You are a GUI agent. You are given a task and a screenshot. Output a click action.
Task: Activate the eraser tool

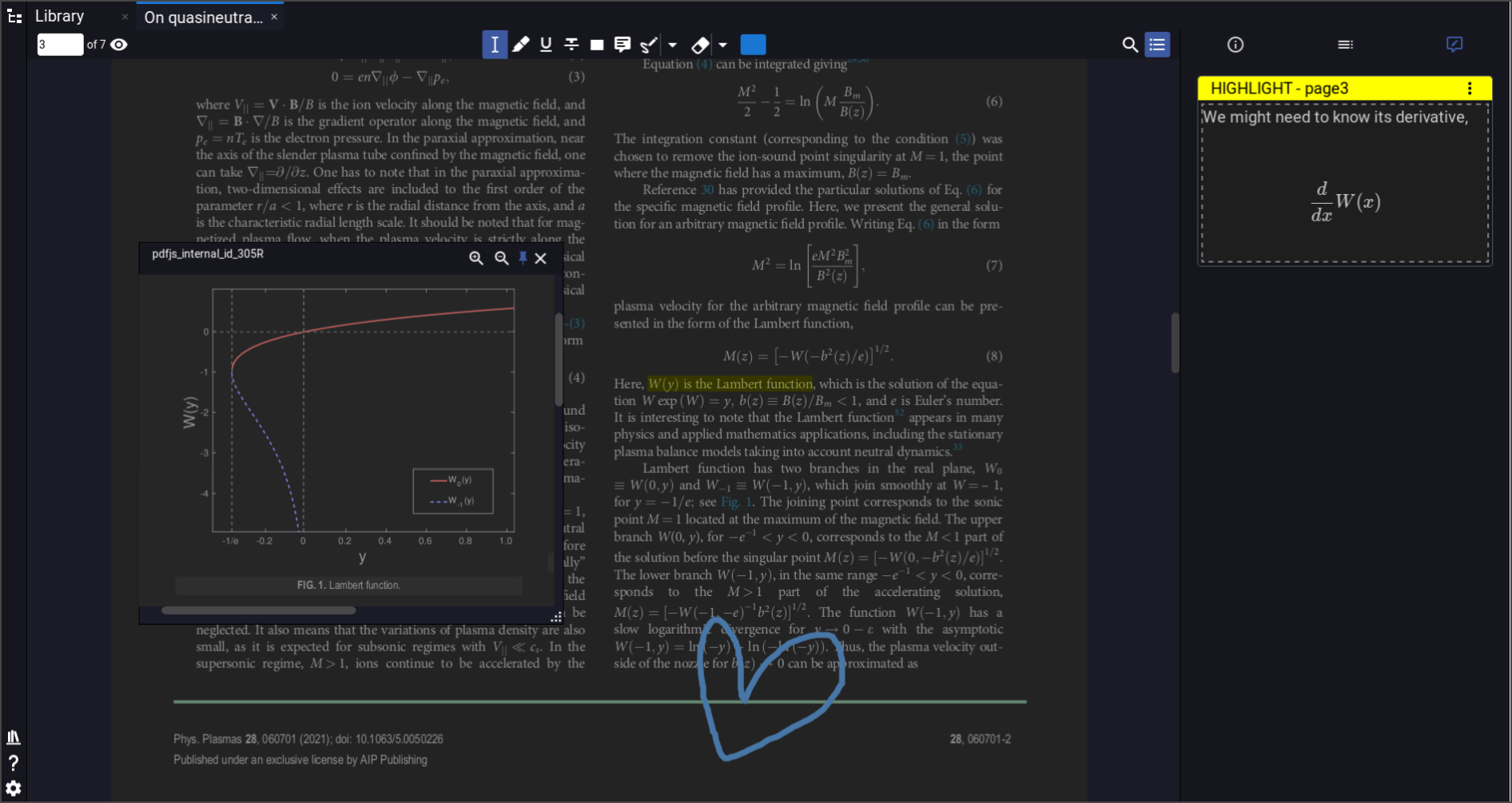click(699, 45)
